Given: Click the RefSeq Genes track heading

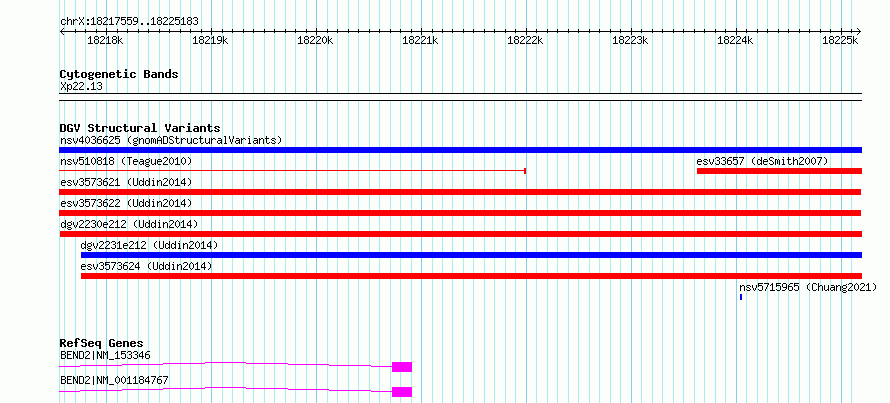Looking at the screenshot, I should tap(102, 343).
